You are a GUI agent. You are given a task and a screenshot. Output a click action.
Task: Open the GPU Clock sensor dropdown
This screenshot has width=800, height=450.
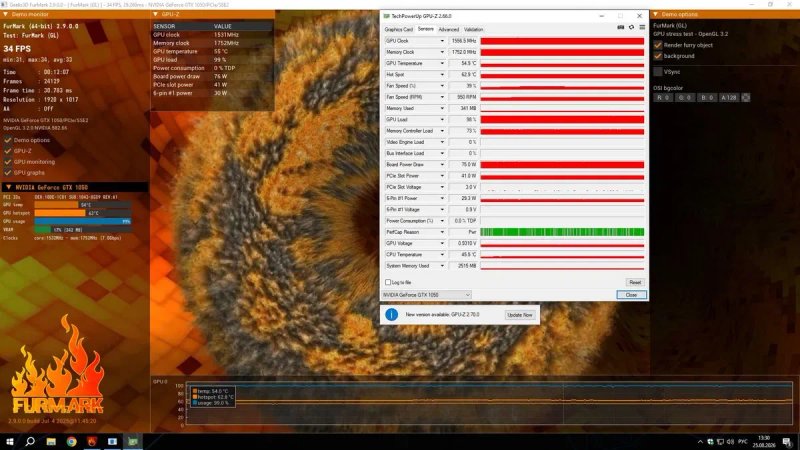pos(442,41)
